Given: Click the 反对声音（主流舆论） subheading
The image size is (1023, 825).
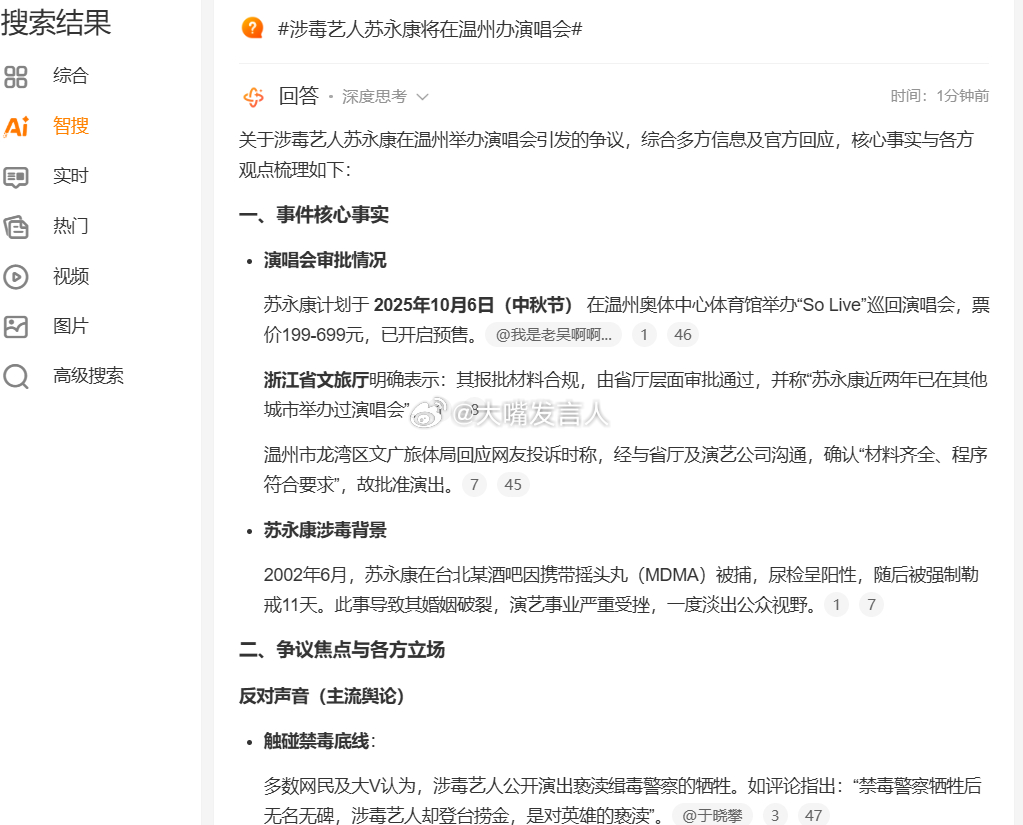Looking at the screenshot, I should point(322,696).
